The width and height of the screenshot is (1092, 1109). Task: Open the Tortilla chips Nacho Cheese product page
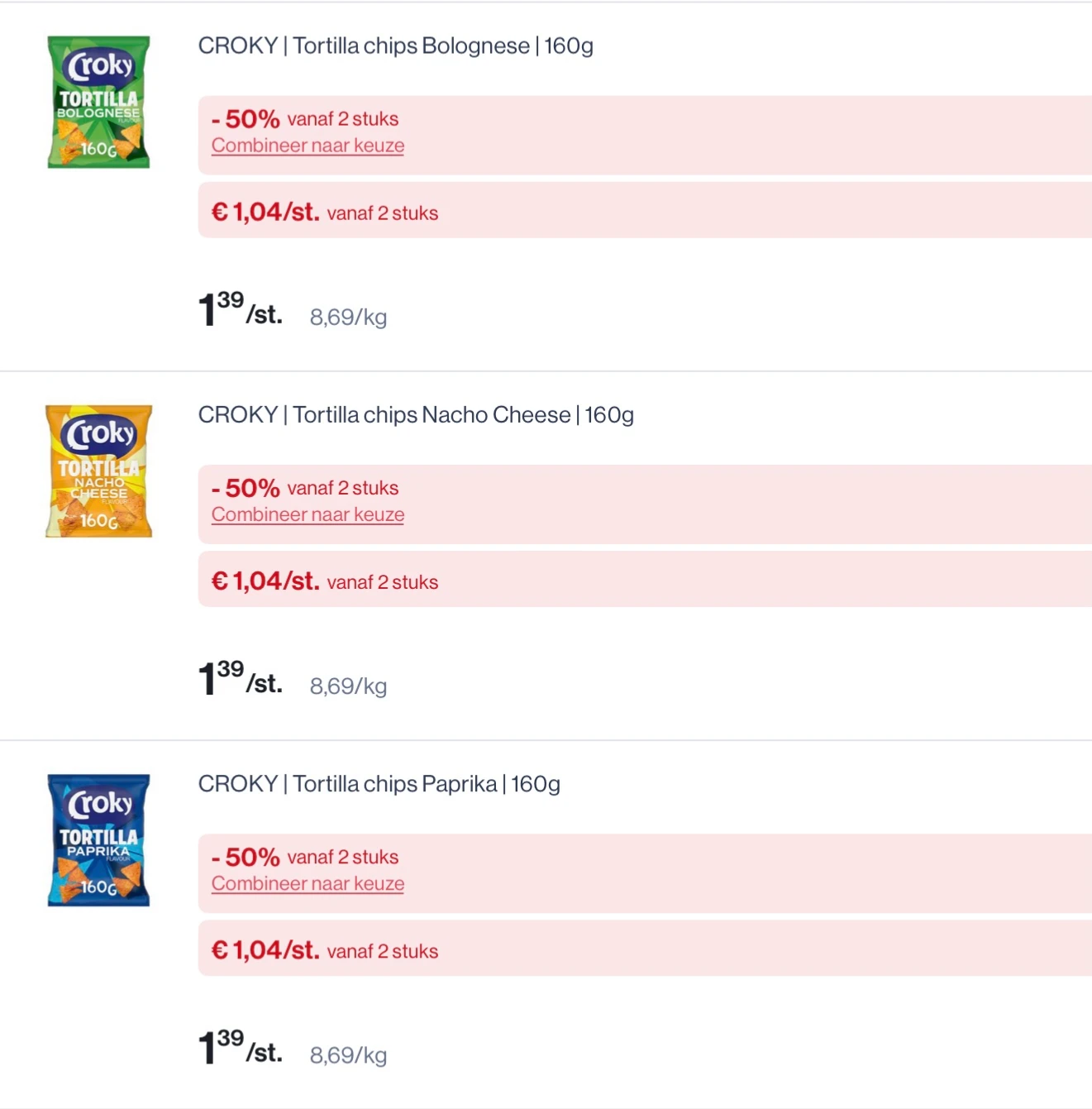[416, 414]
